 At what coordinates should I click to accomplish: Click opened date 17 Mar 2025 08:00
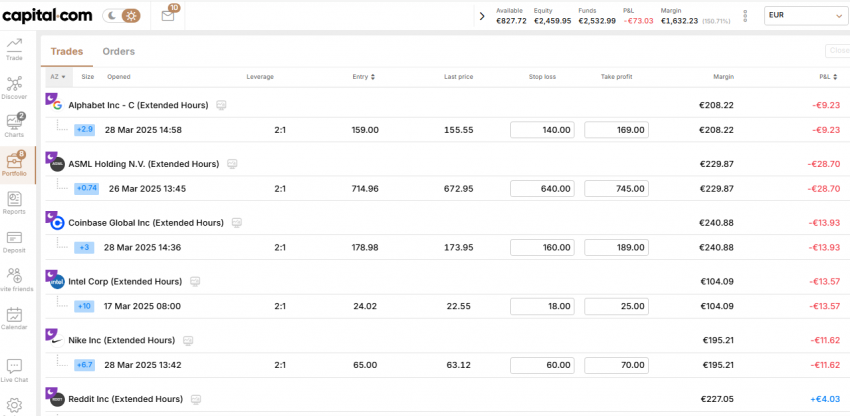click(143, 306)
